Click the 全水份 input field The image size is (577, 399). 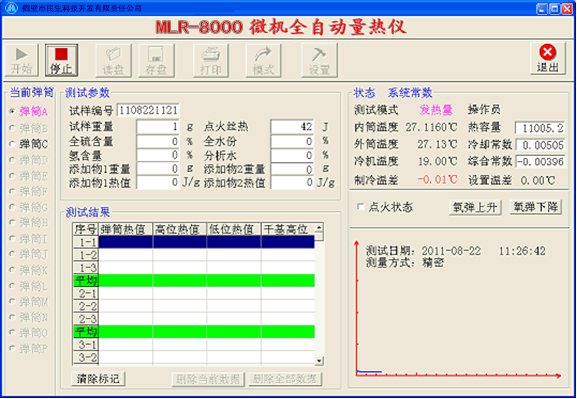[292, 141]
